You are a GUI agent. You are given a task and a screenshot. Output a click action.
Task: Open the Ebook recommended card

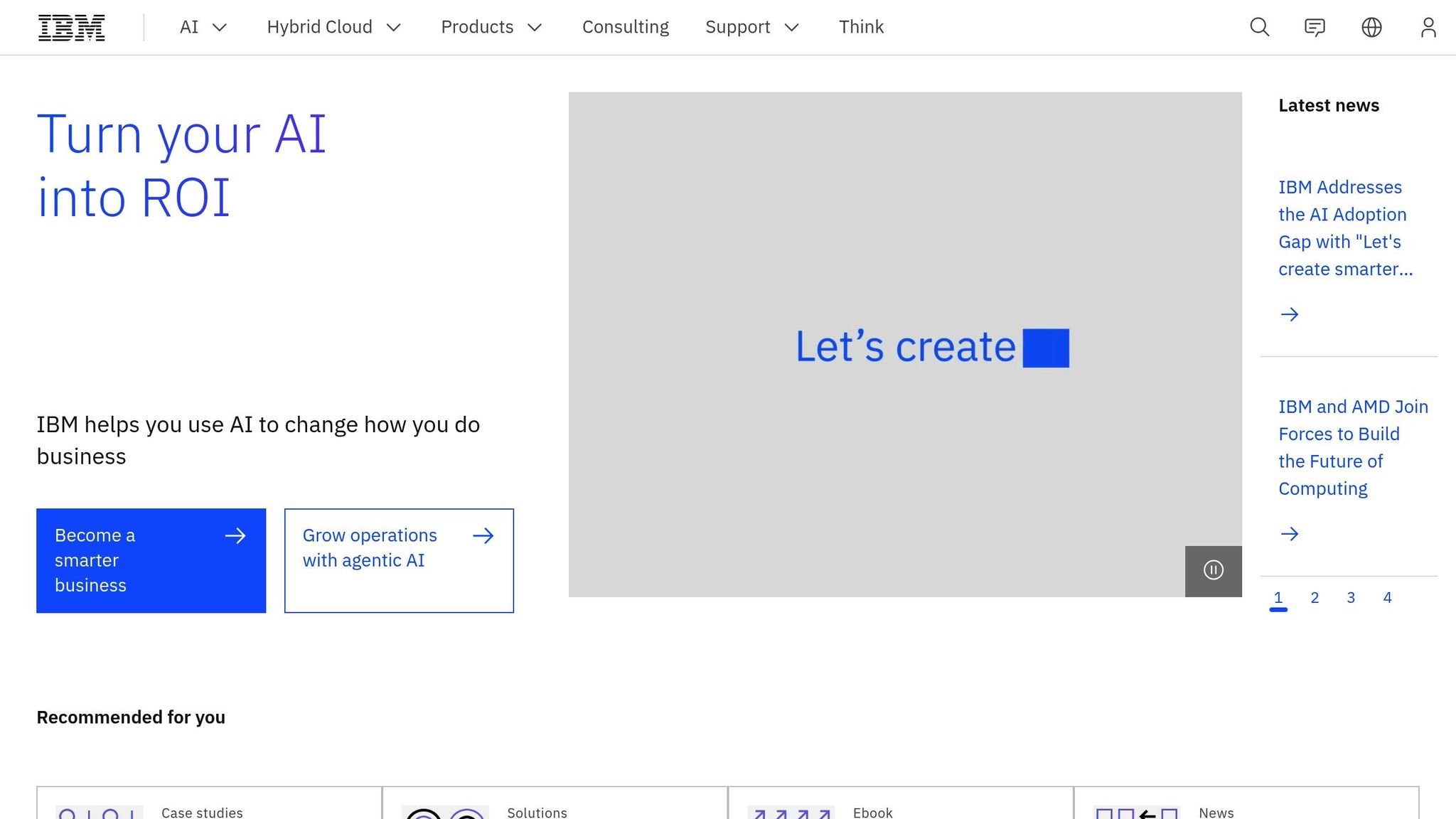pos(901,803)
